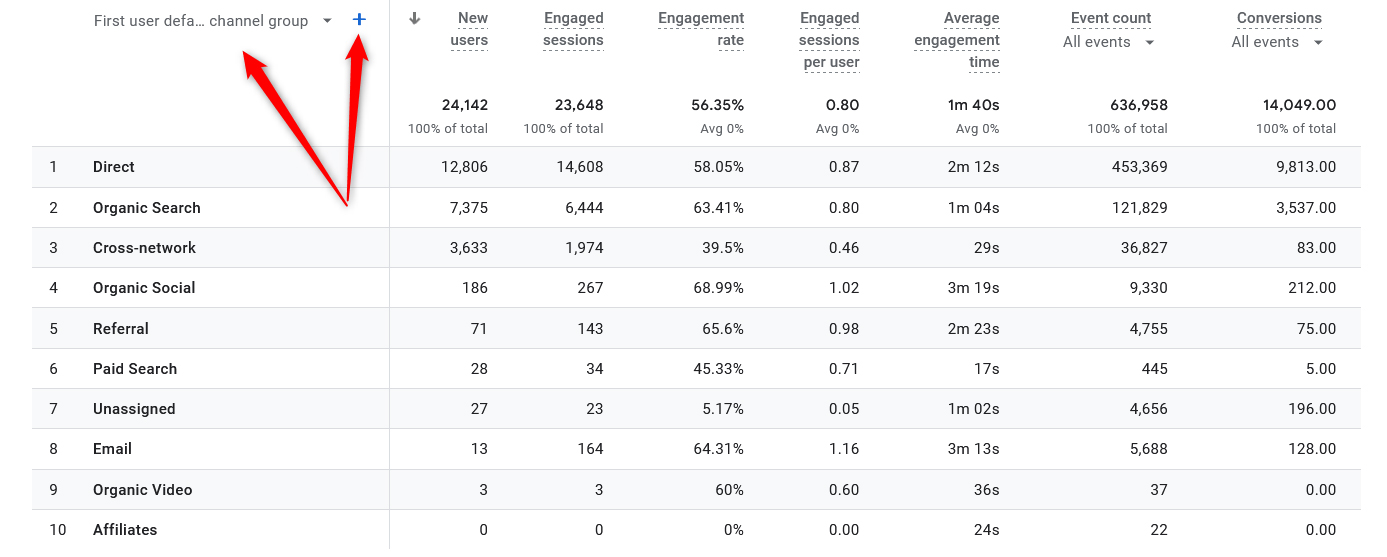Screen dimensions: 1387x557
Task: Sort by Engaged sessions column header
Action: [x=573, y=29]
